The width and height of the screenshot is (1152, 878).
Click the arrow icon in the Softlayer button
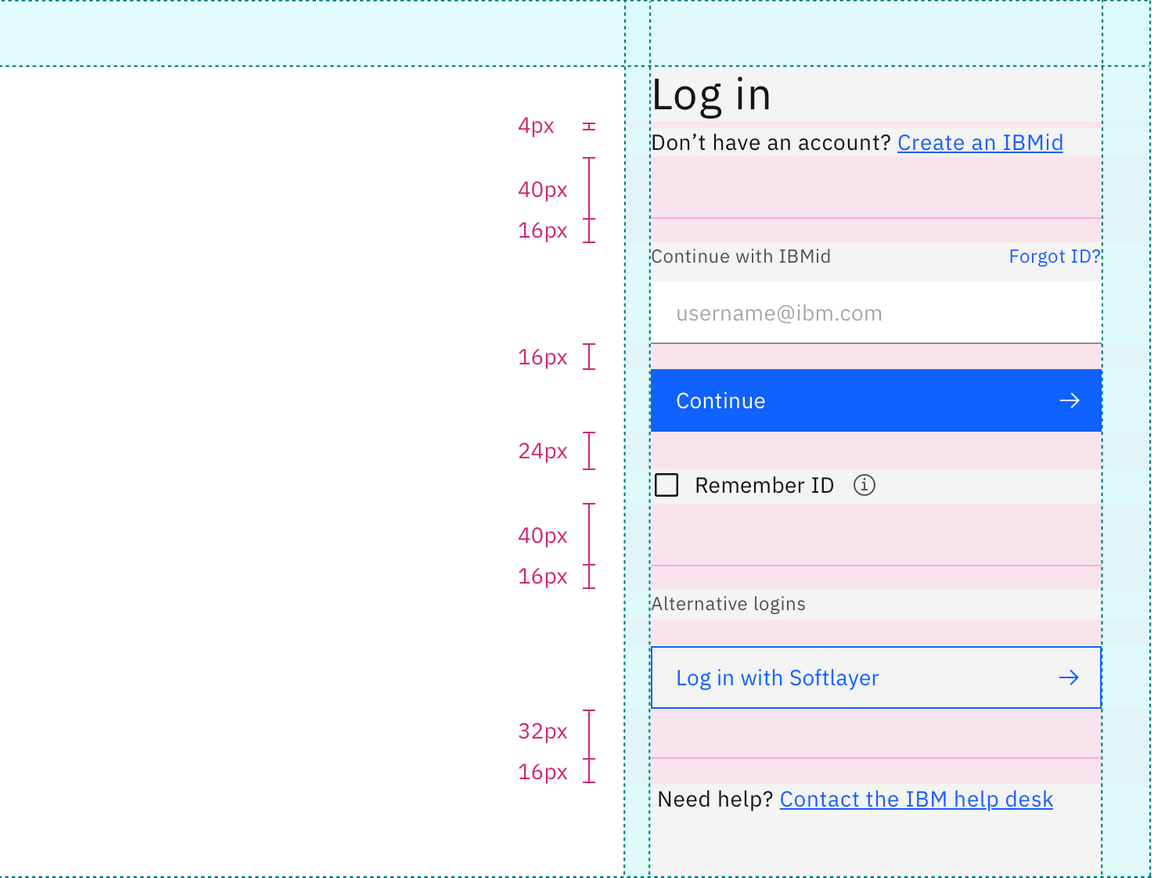(x=1069, y=677)
